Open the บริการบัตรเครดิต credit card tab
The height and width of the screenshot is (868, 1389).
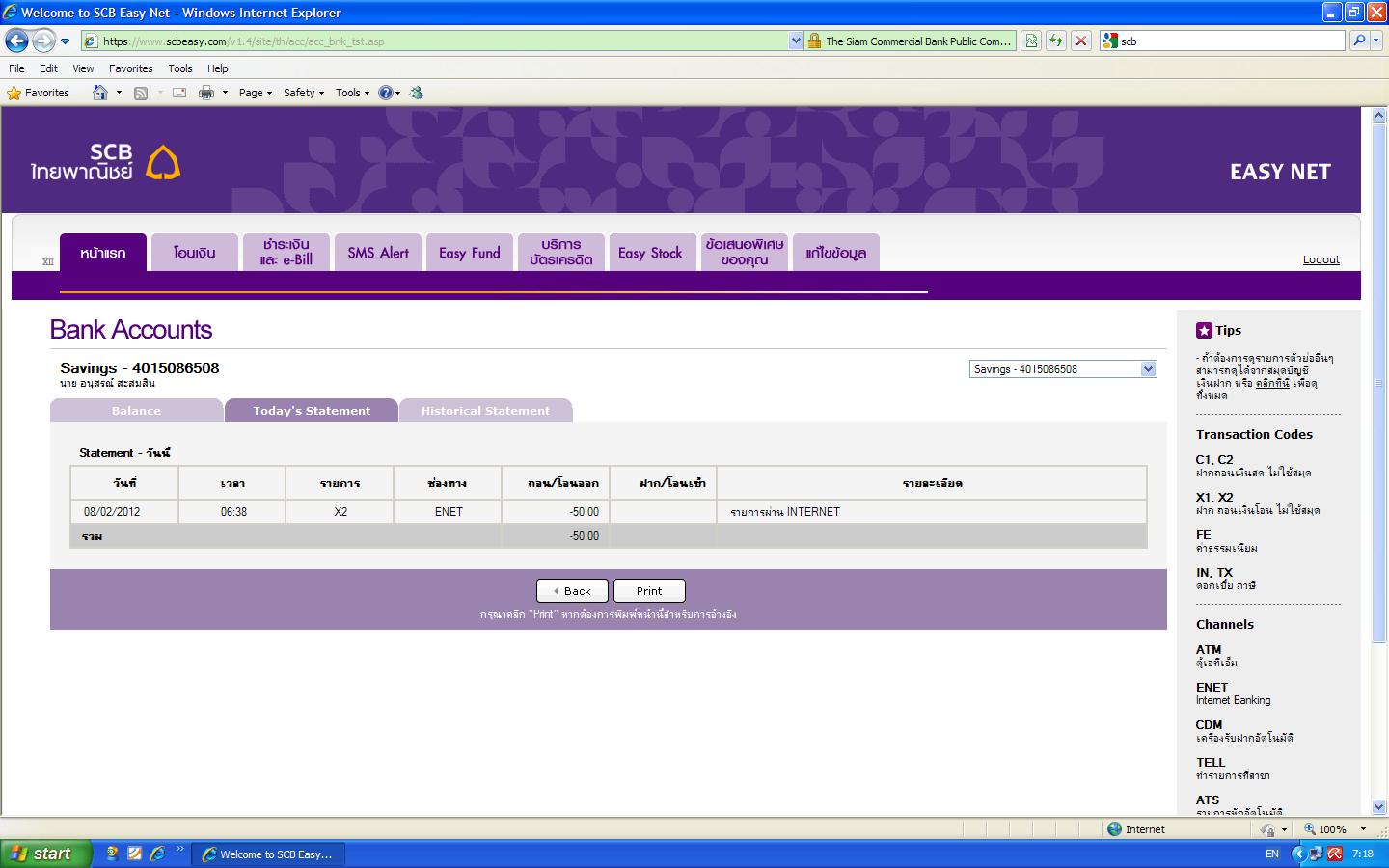[x=561, y=253]
